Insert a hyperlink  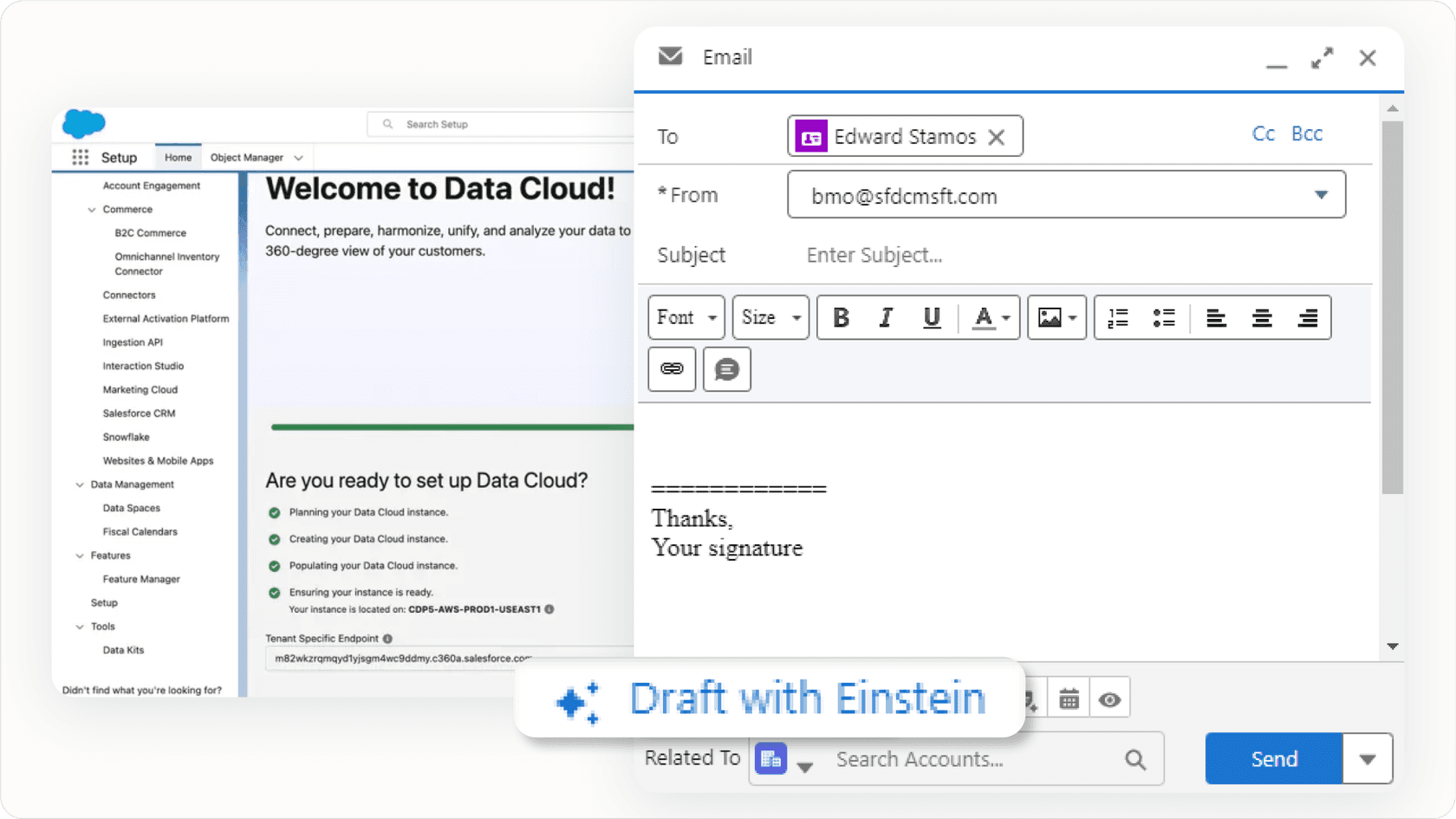click(671, 369)
